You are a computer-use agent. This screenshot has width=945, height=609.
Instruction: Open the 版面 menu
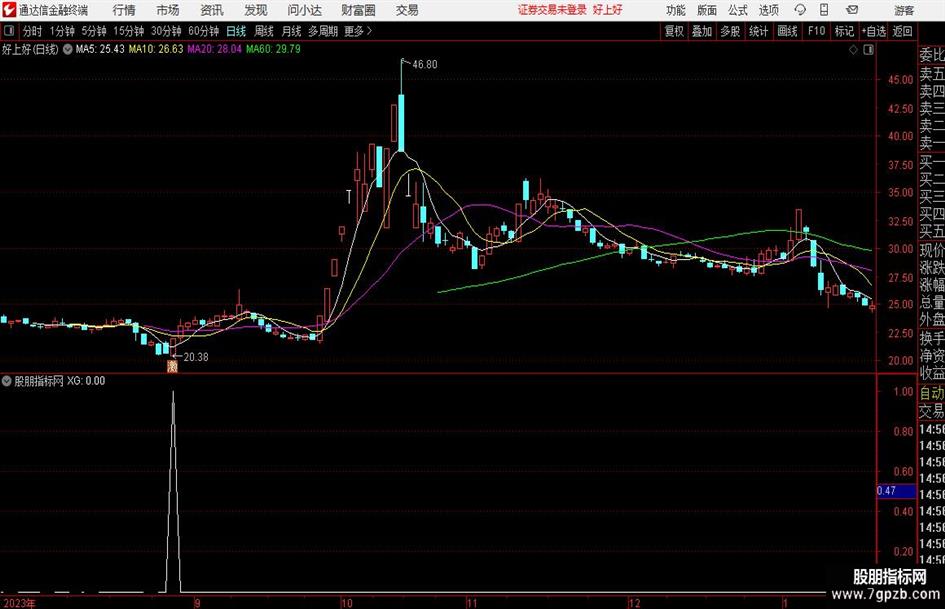[707, 10]
